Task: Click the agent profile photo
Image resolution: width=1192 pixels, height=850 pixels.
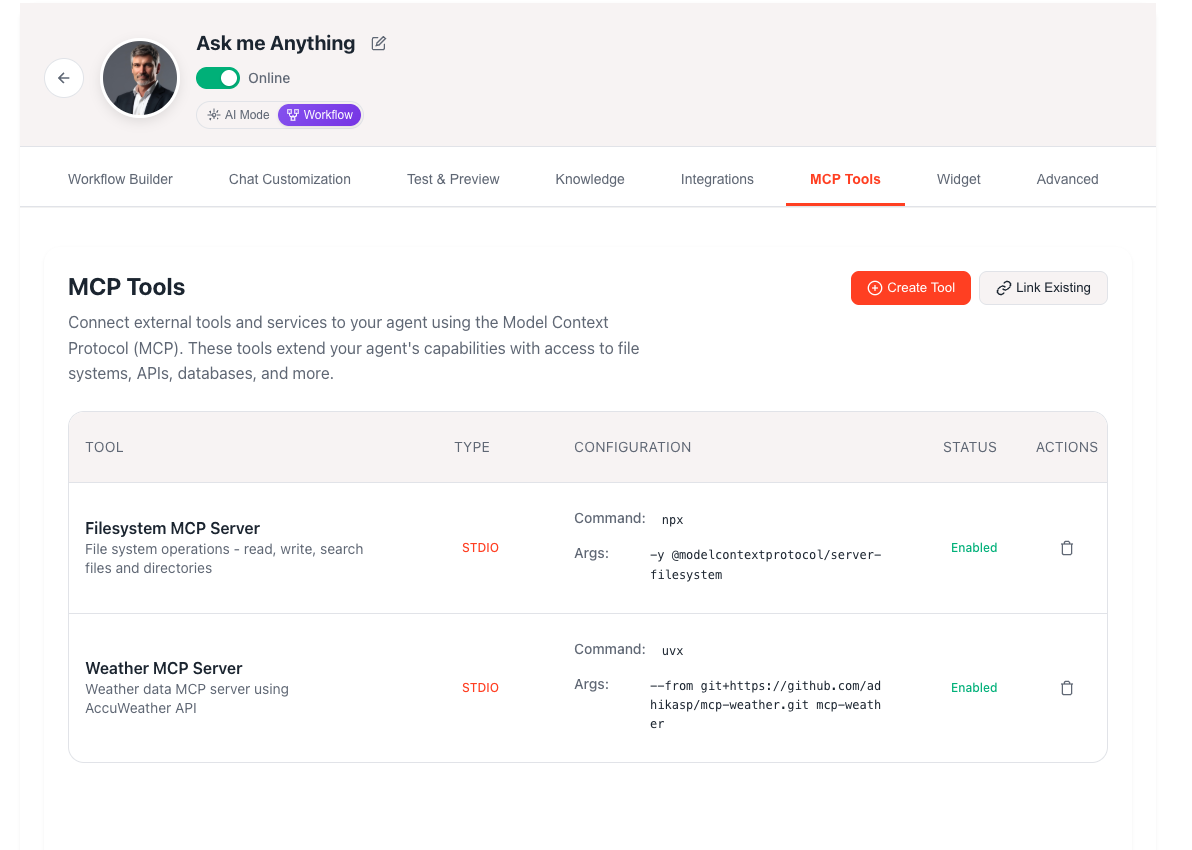Action: coord(139,77)
